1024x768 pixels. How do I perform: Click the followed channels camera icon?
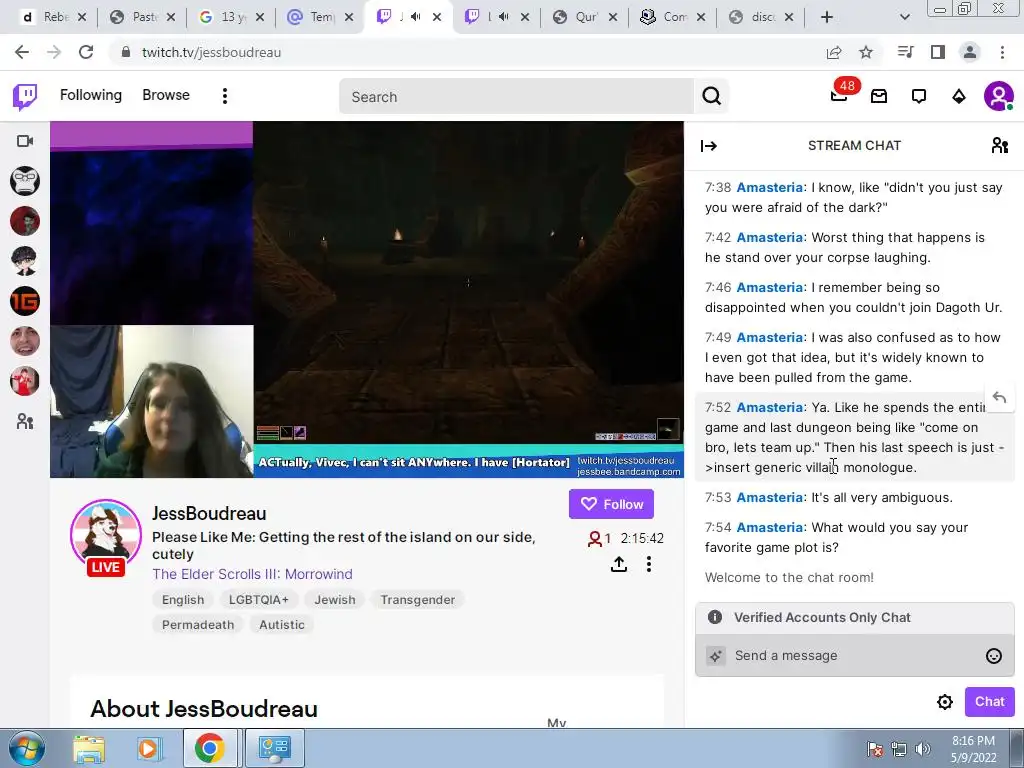[x=25, y=141]
